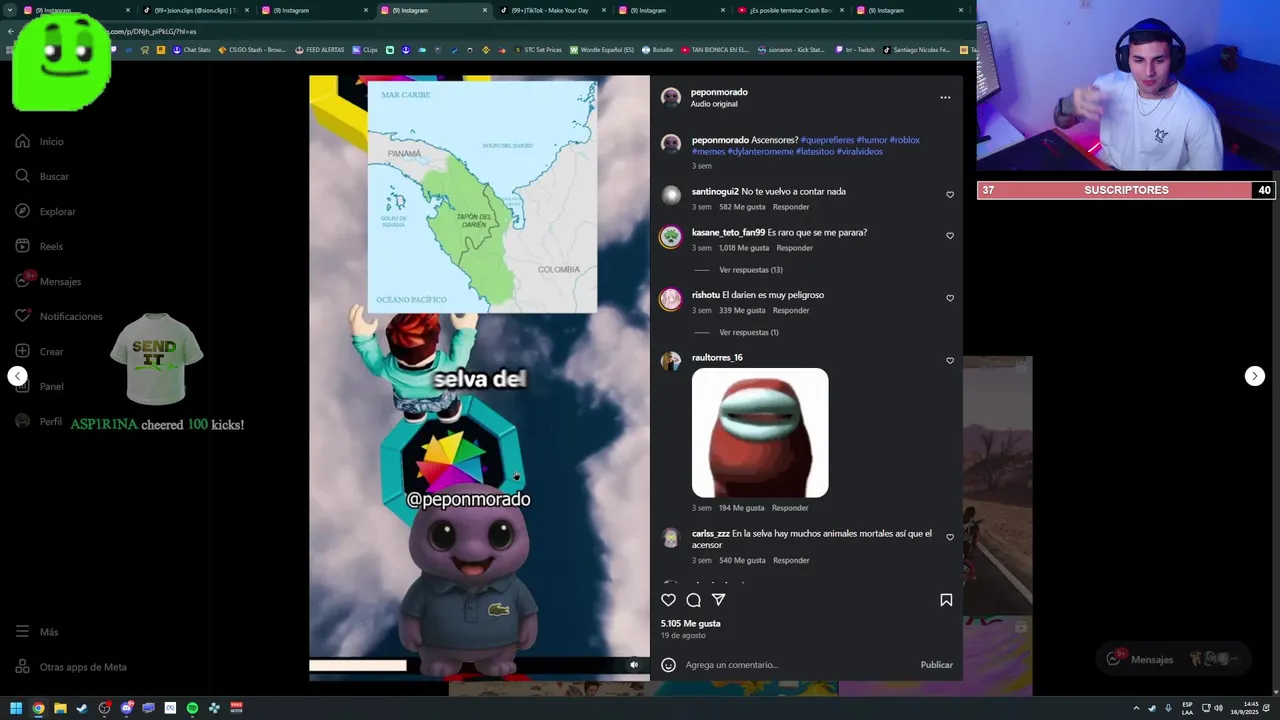Open santinogui2's profile

[715, 191]
